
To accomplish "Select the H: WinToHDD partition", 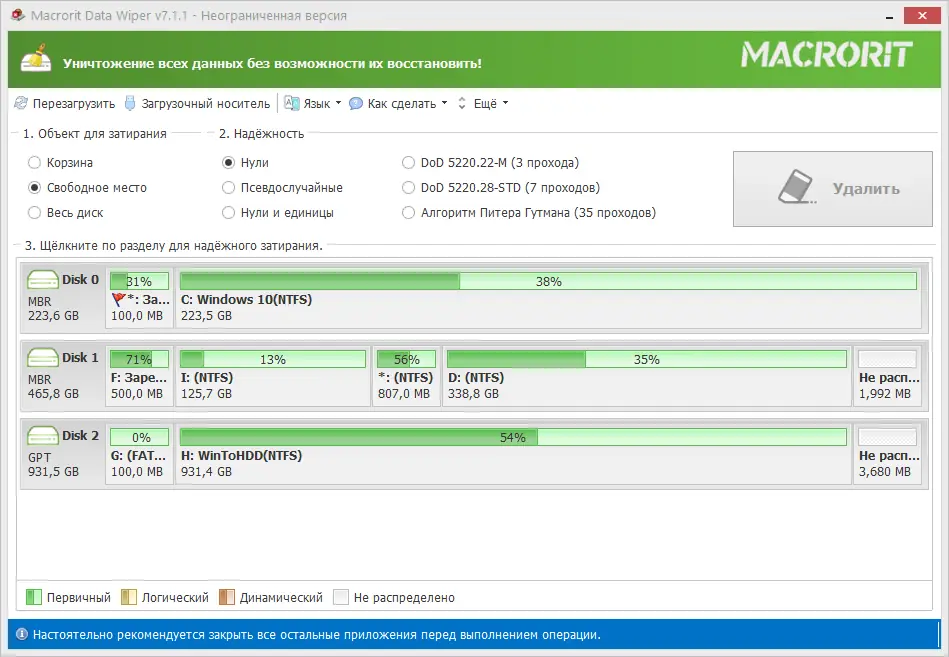I will click(500, 450).
